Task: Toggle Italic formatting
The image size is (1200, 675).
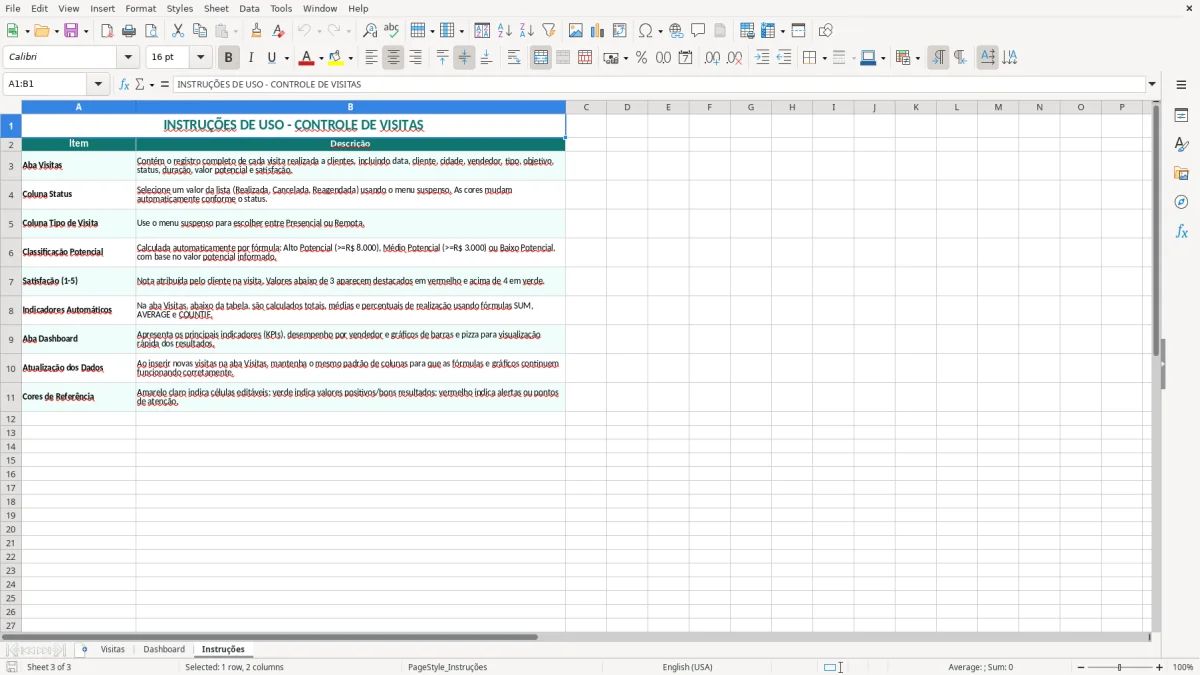Action: pyautogui.click(x=251, y=58)
